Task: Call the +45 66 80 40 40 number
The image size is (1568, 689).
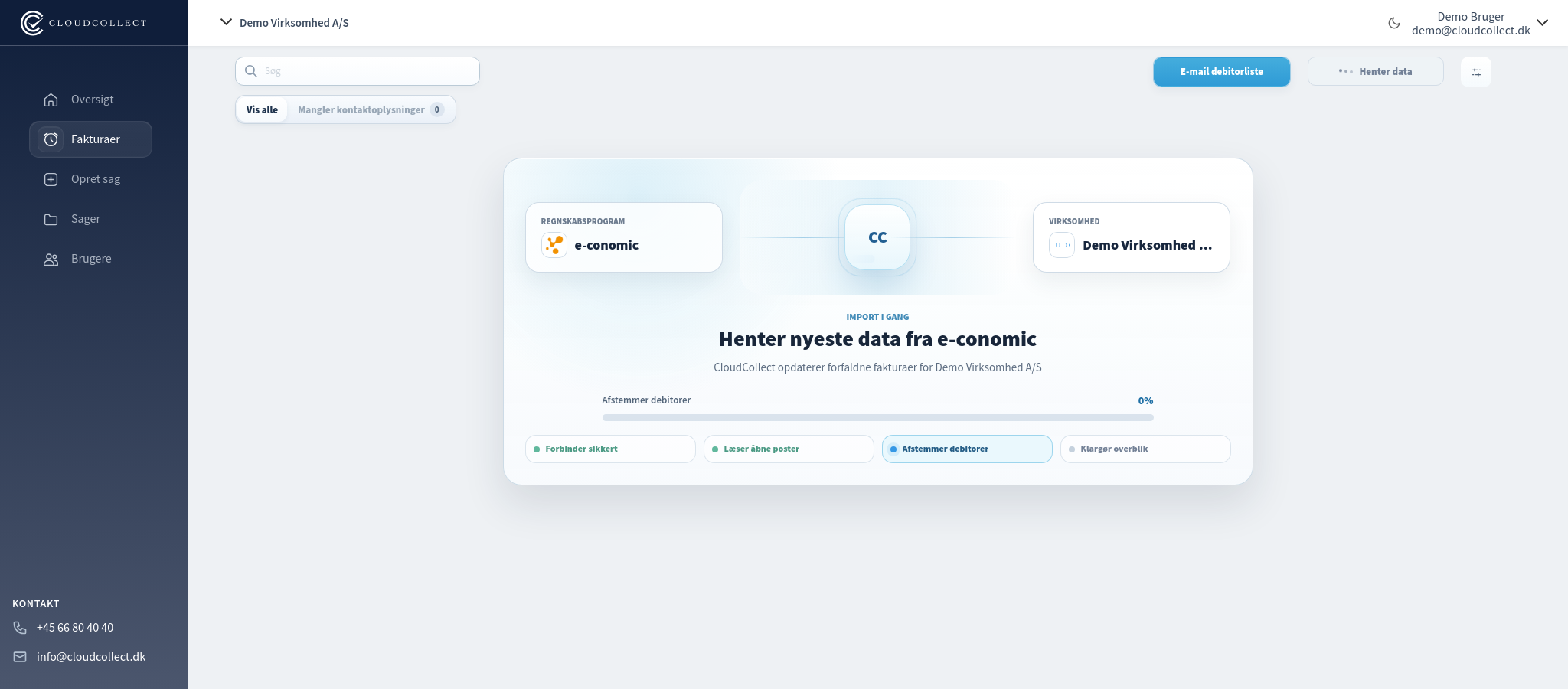Action: coord(75,628)
